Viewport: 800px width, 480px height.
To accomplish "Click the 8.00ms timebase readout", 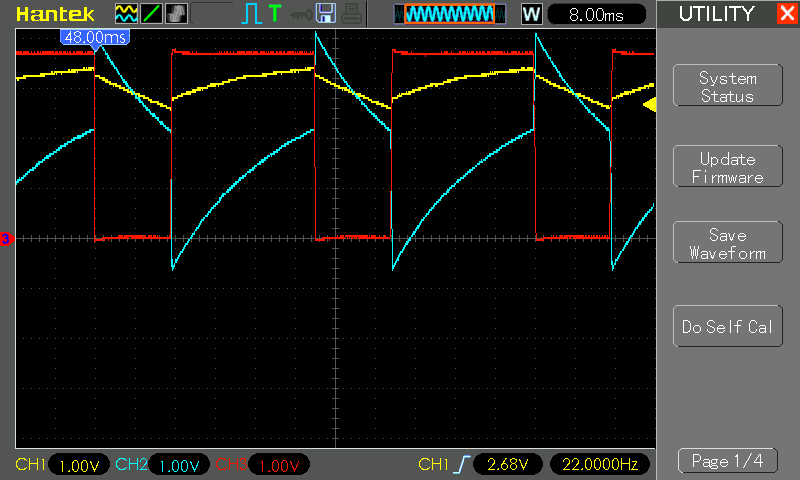I will pos(596,14).
